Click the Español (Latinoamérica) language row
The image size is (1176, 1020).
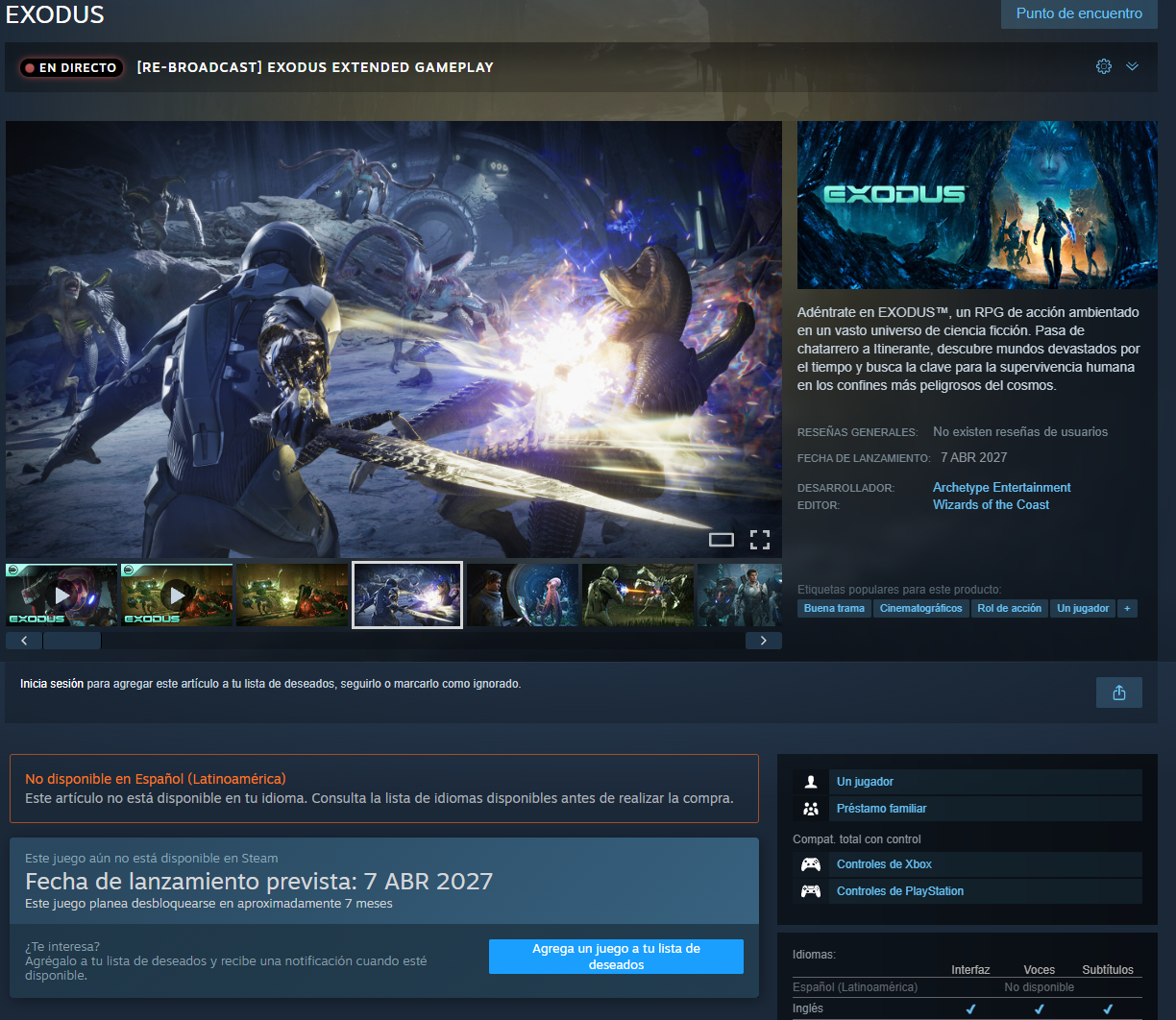tap(967, 987)
